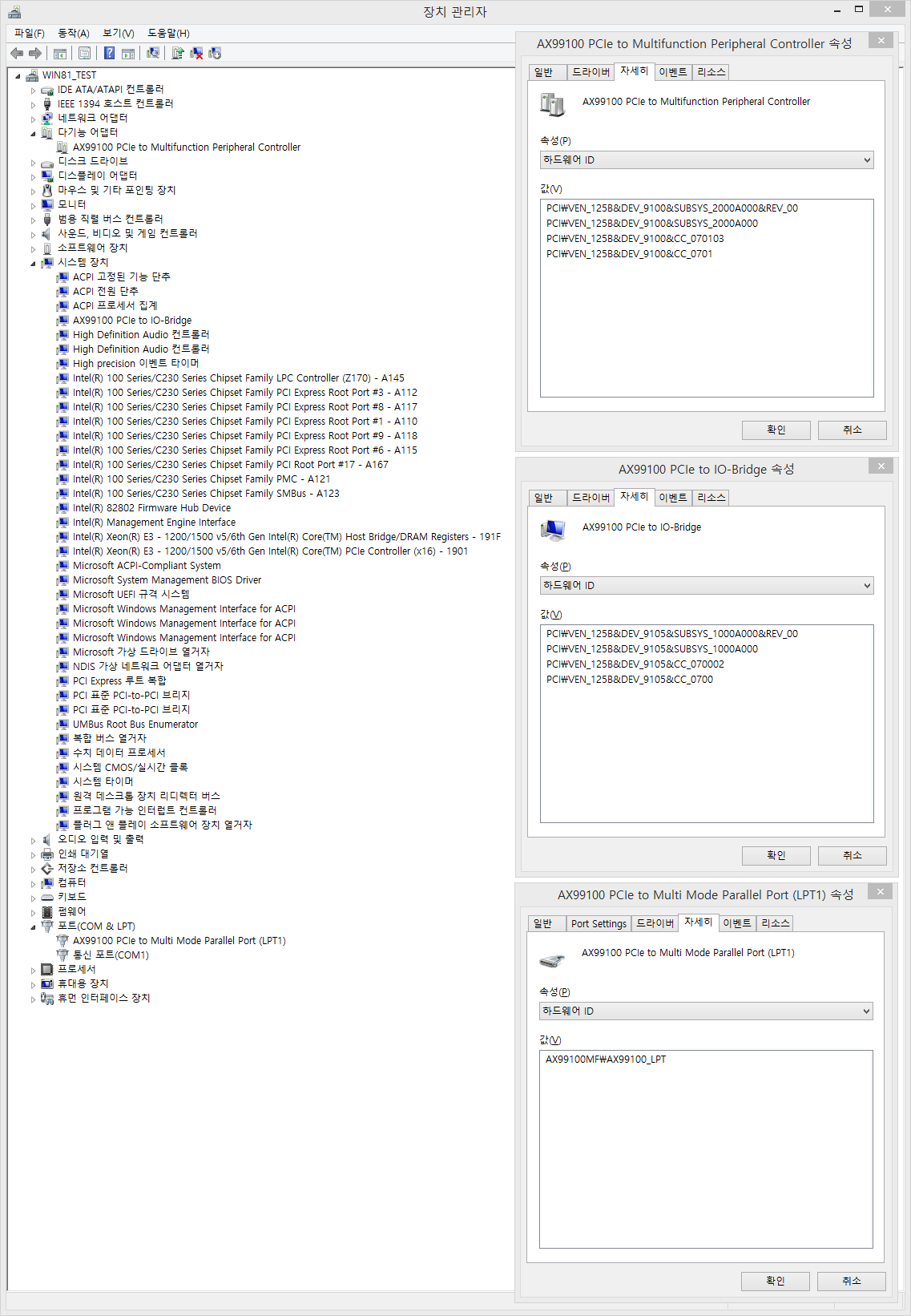Select PCI Express 루트 복합 device
The height and width of the screenshot is (1316, 911).
tap(119, 681)
